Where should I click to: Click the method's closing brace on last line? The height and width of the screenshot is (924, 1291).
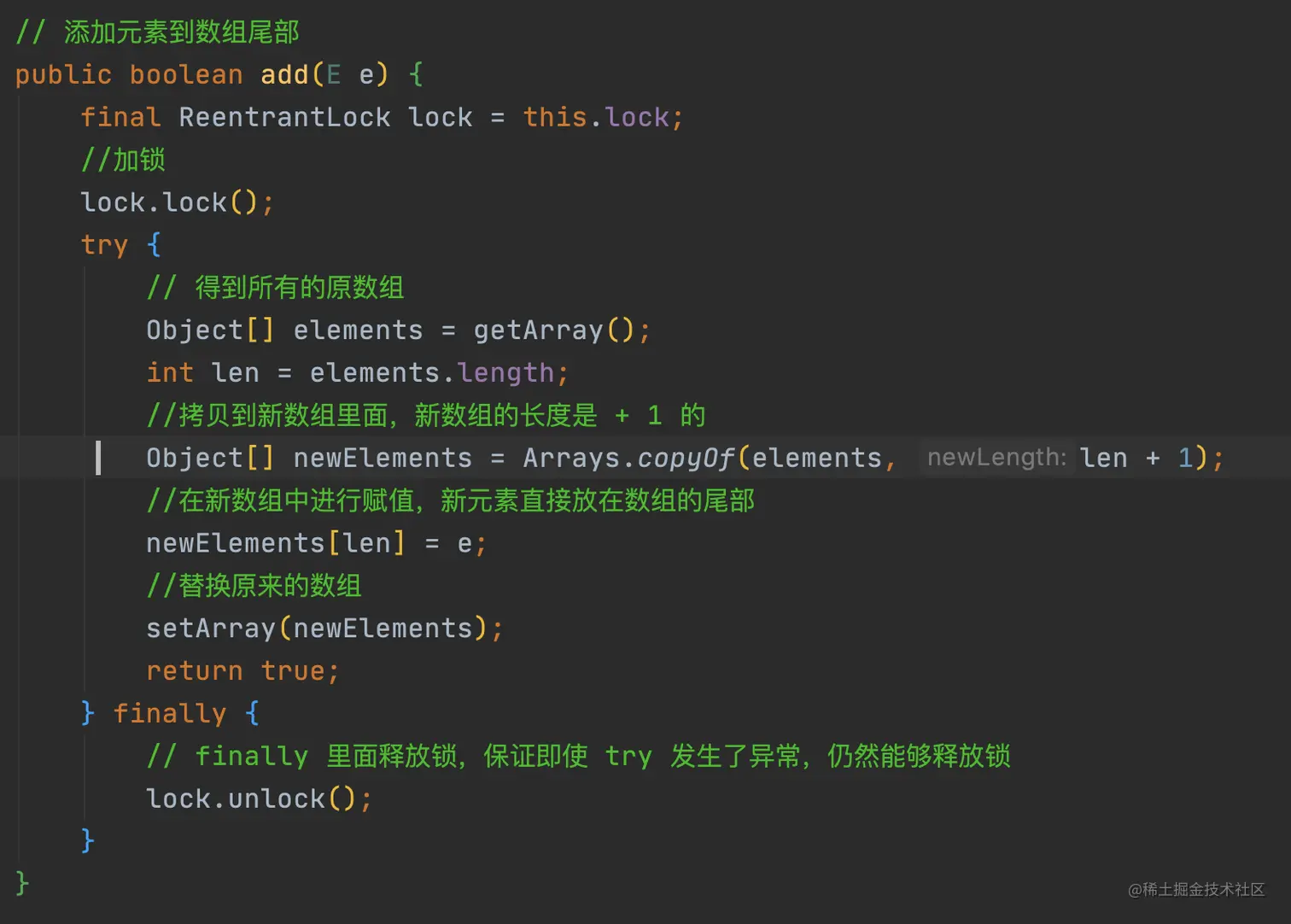[22, 883]
